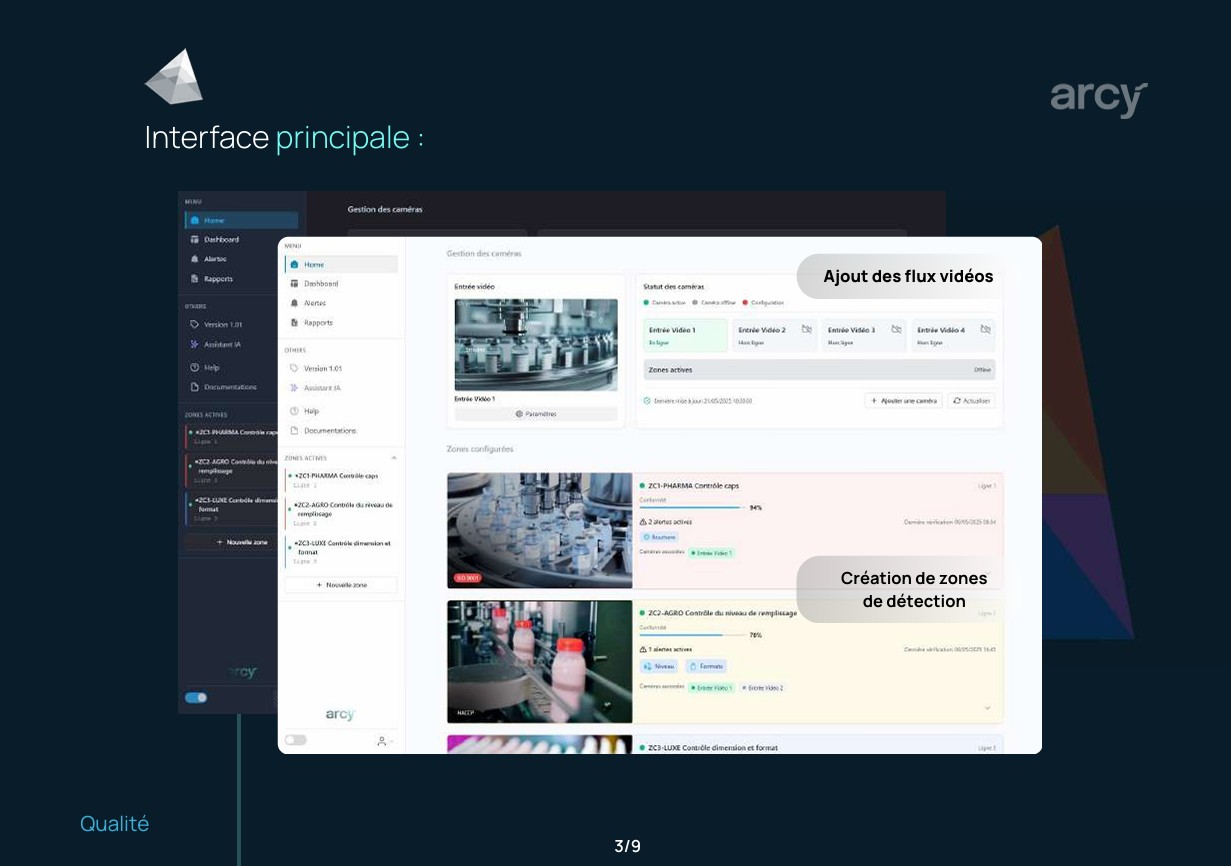Select ZC2-AGRO zone in light sidebar
Viewport: 1231px width, 866px height.
(340, 513)
